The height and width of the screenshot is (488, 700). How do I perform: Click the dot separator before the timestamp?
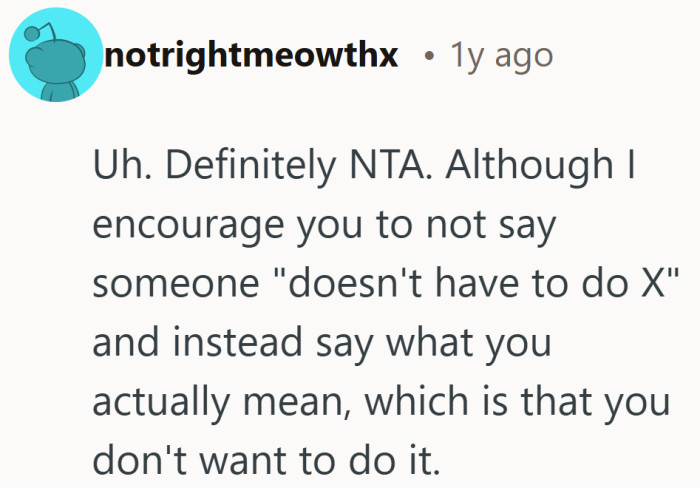click(x=428, y=57)
